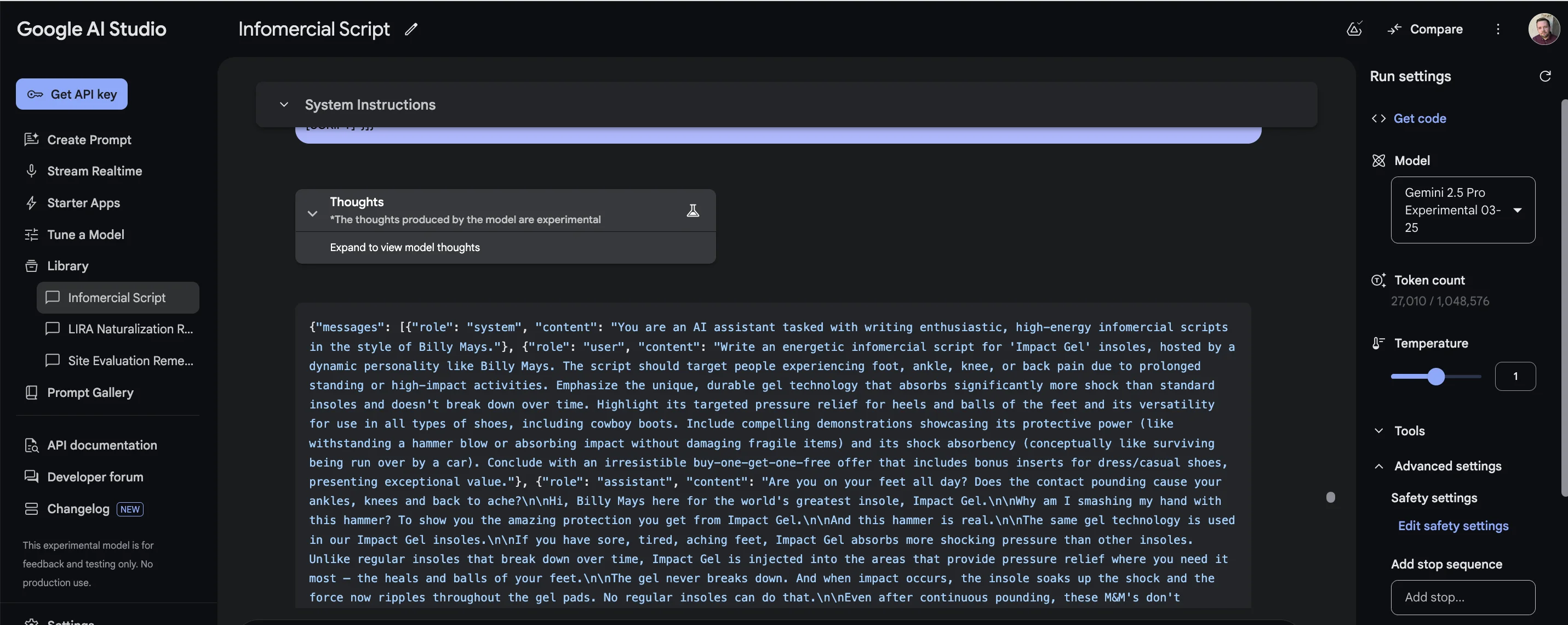
Task: Expand the Thoughts panel chevron
Action: click(312, 213)
